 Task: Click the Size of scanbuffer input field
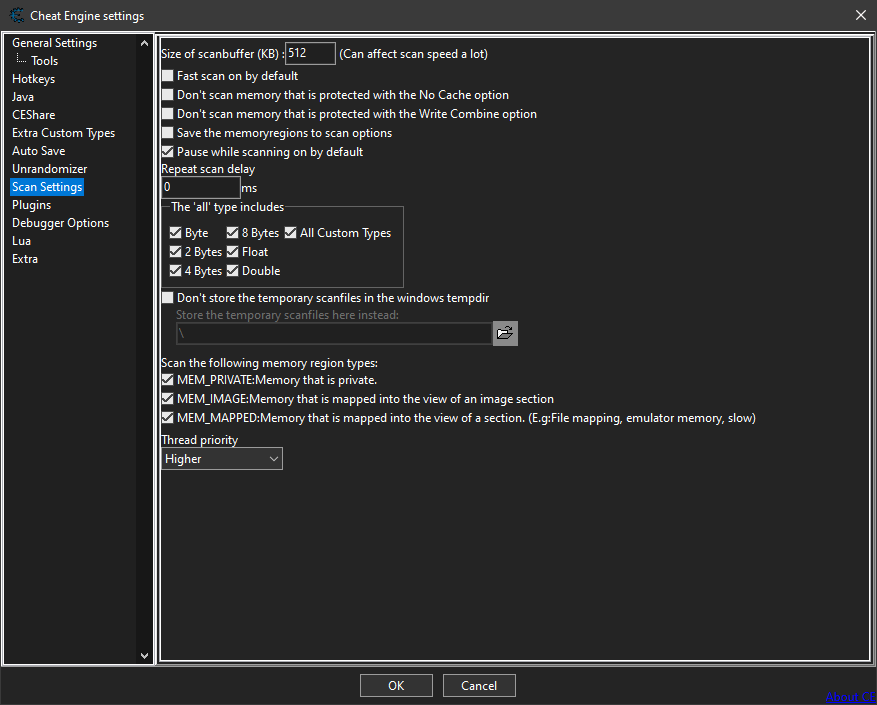point(310,54)
